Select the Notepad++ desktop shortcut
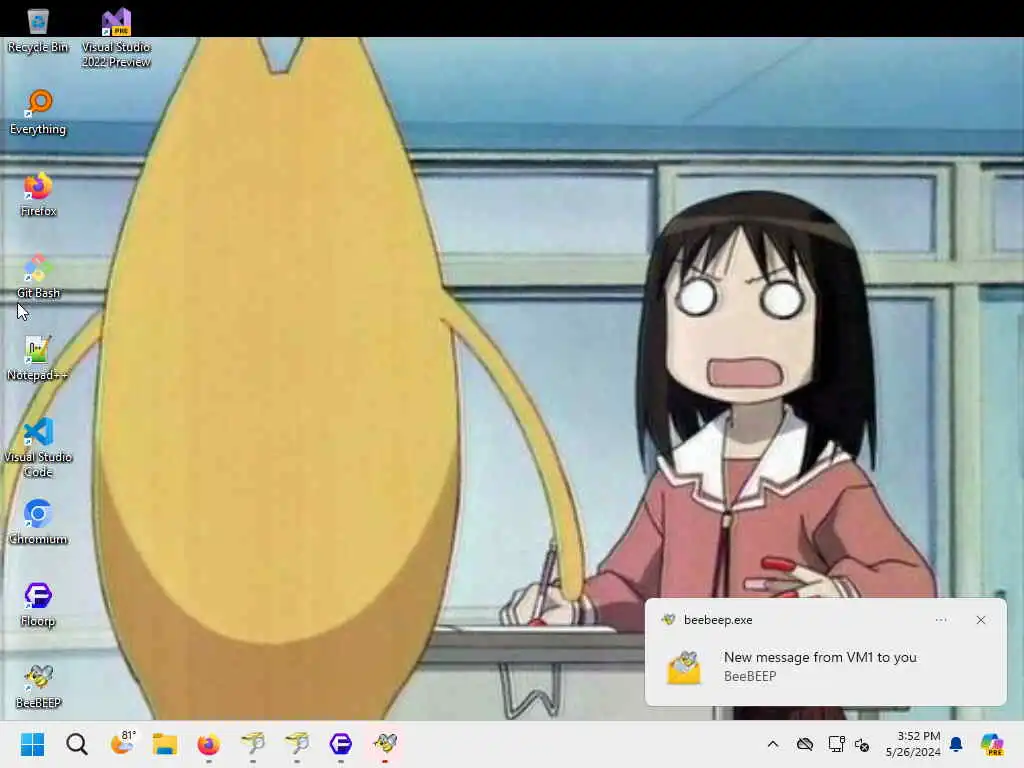Screen dimensions: 1024x768 [x=38, y=359]
